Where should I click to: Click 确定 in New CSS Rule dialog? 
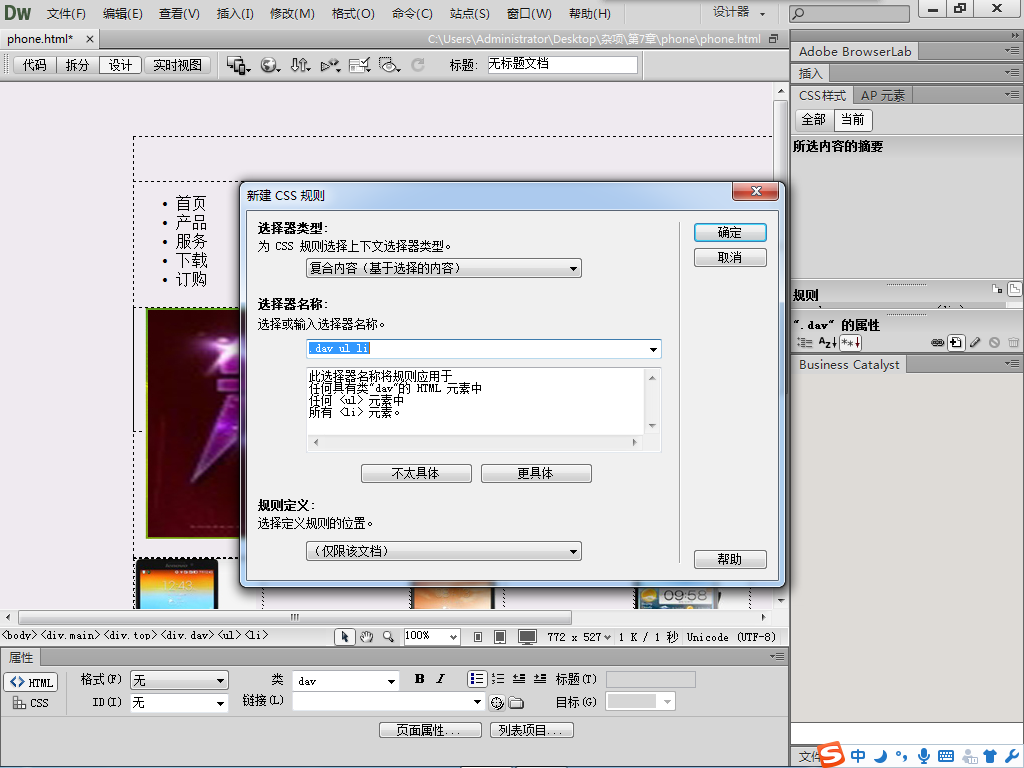(730, 232)
